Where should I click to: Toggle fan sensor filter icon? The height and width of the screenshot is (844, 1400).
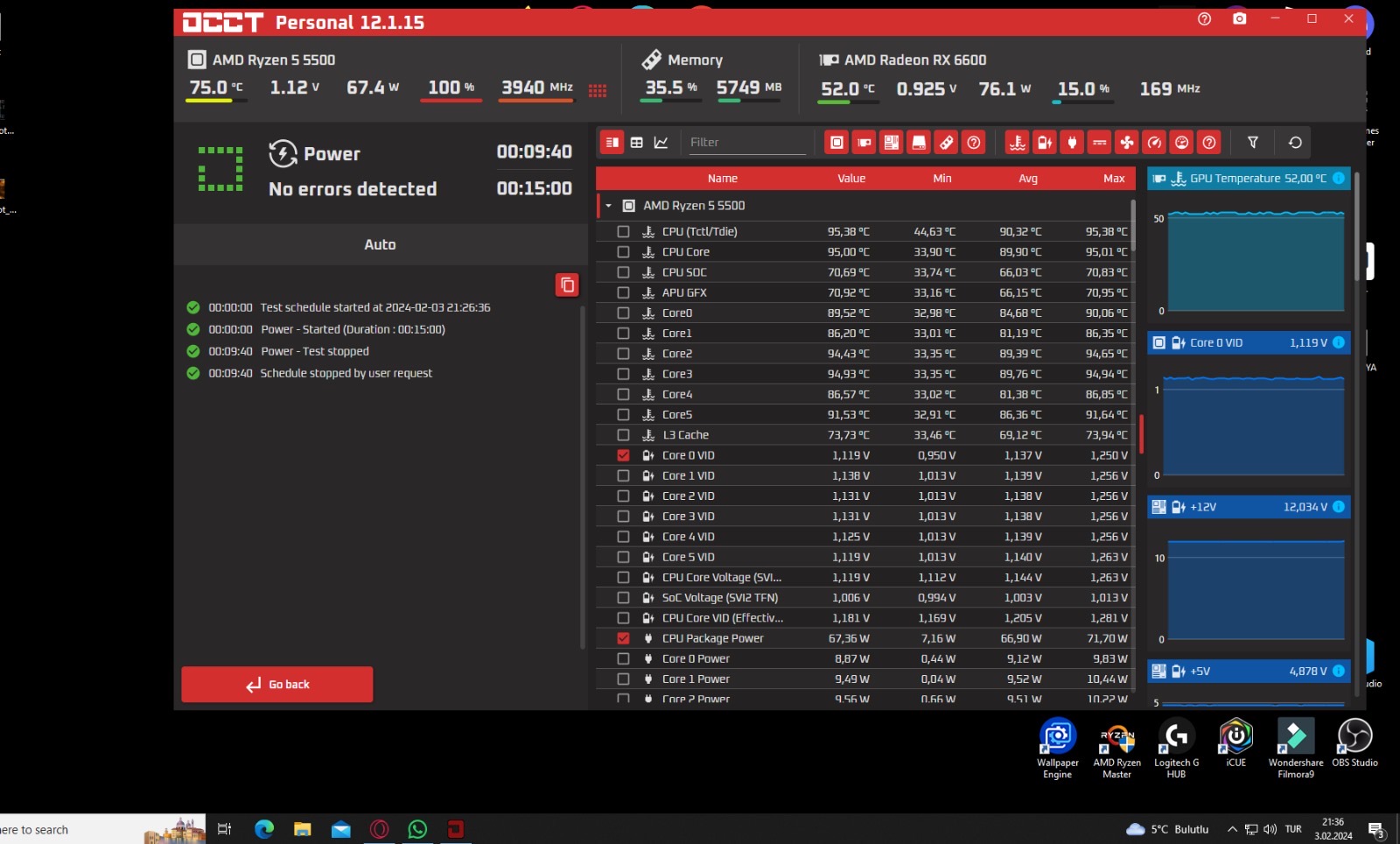[1127, 143]
